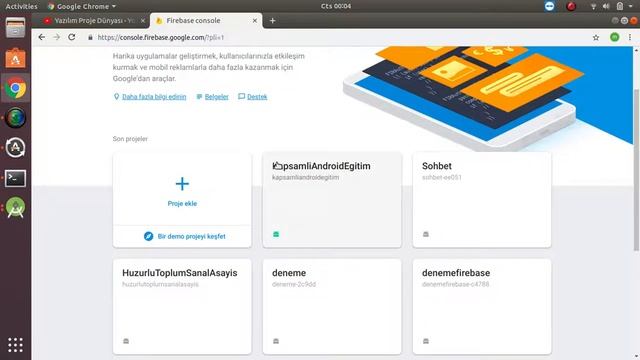
Task: Click chat icon beside Destek
Action: point(241,96)
